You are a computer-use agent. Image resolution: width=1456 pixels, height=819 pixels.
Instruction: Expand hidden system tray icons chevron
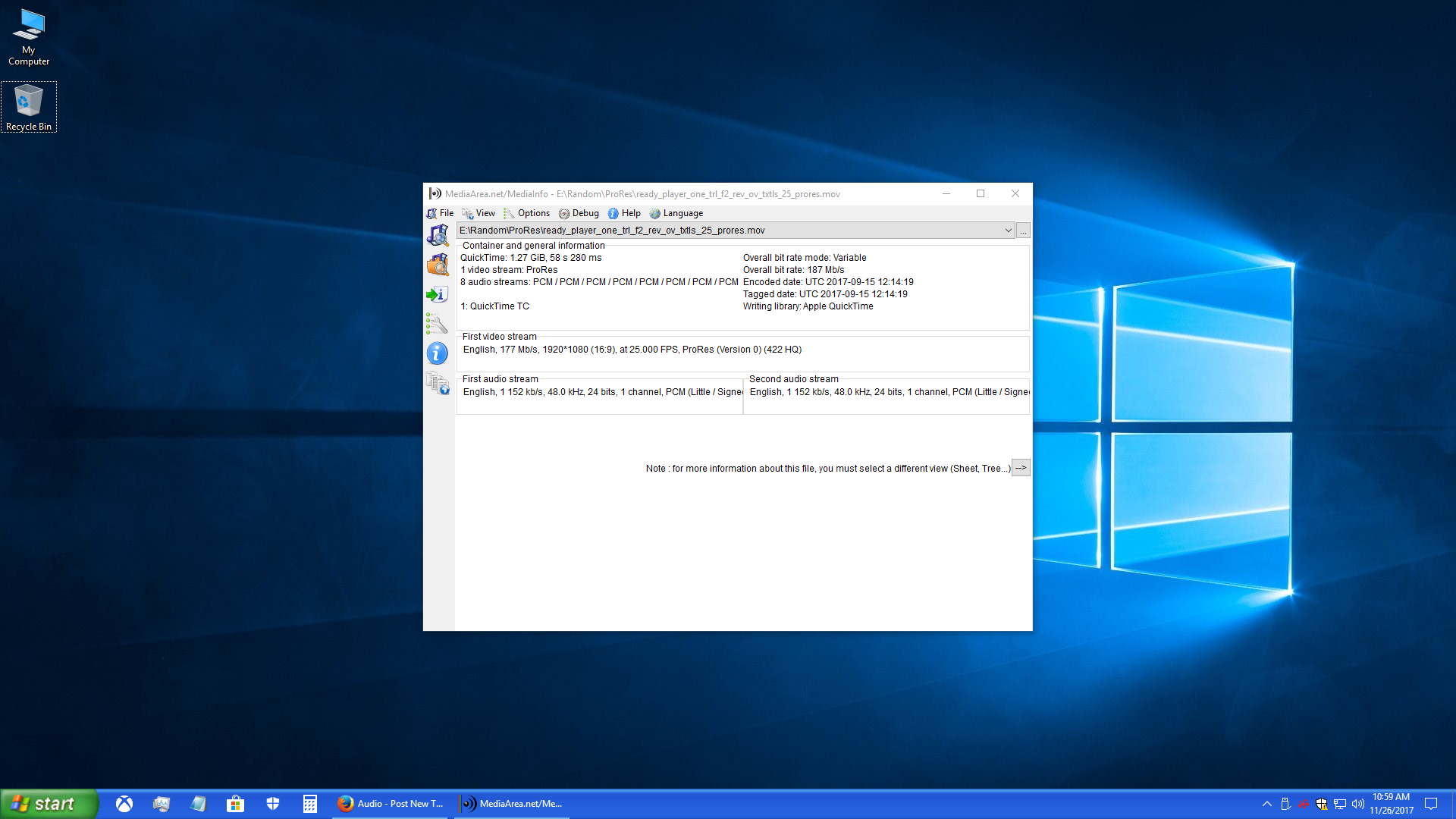click(1266, 804)
